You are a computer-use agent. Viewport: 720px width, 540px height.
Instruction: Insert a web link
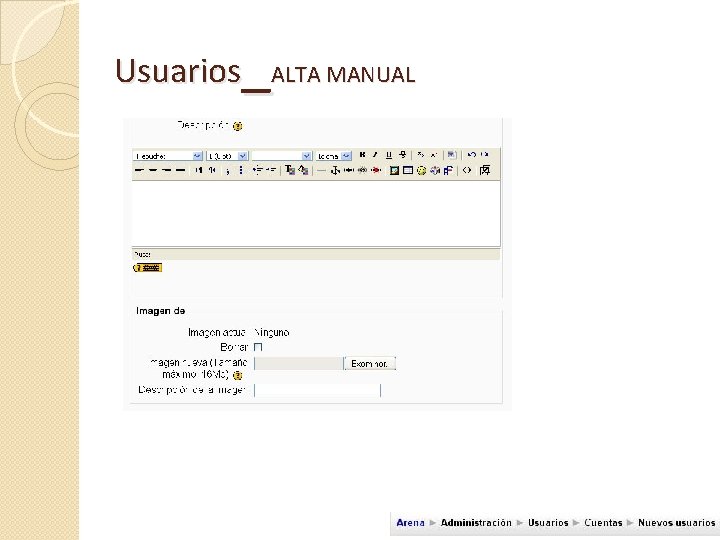click(x=349, y=170)
